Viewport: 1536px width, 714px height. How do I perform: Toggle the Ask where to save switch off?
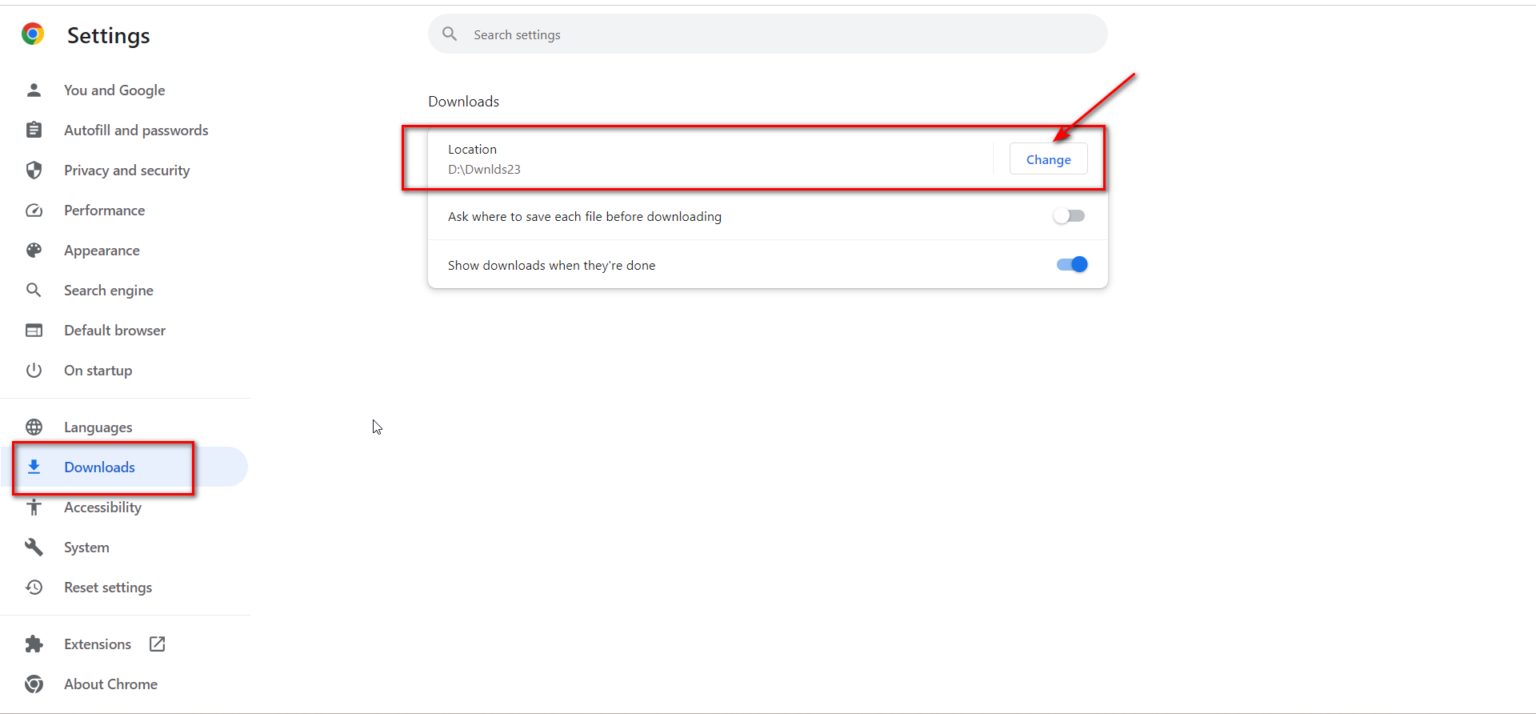click(1068, 215)
